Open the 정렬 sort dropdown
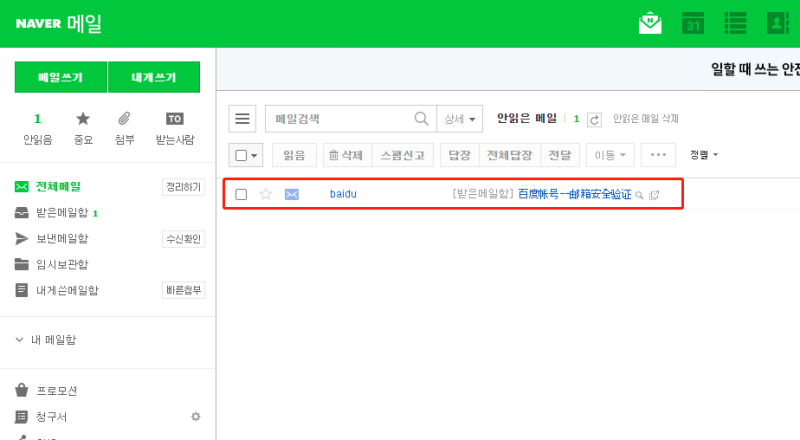Viewport: 800px width, 440px height. point(704,155)
